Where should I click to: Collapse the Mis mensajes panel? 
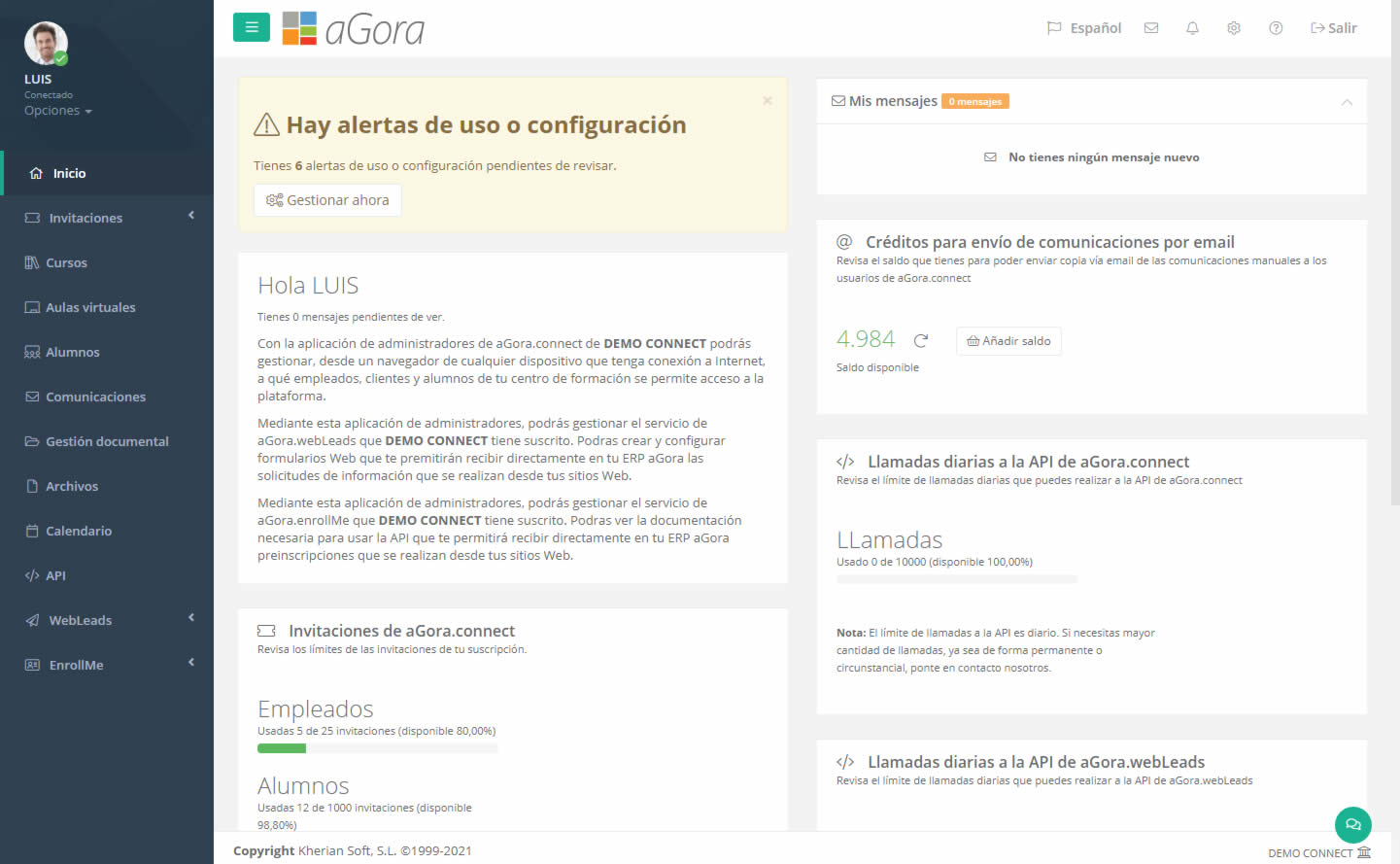point(1347,102)
